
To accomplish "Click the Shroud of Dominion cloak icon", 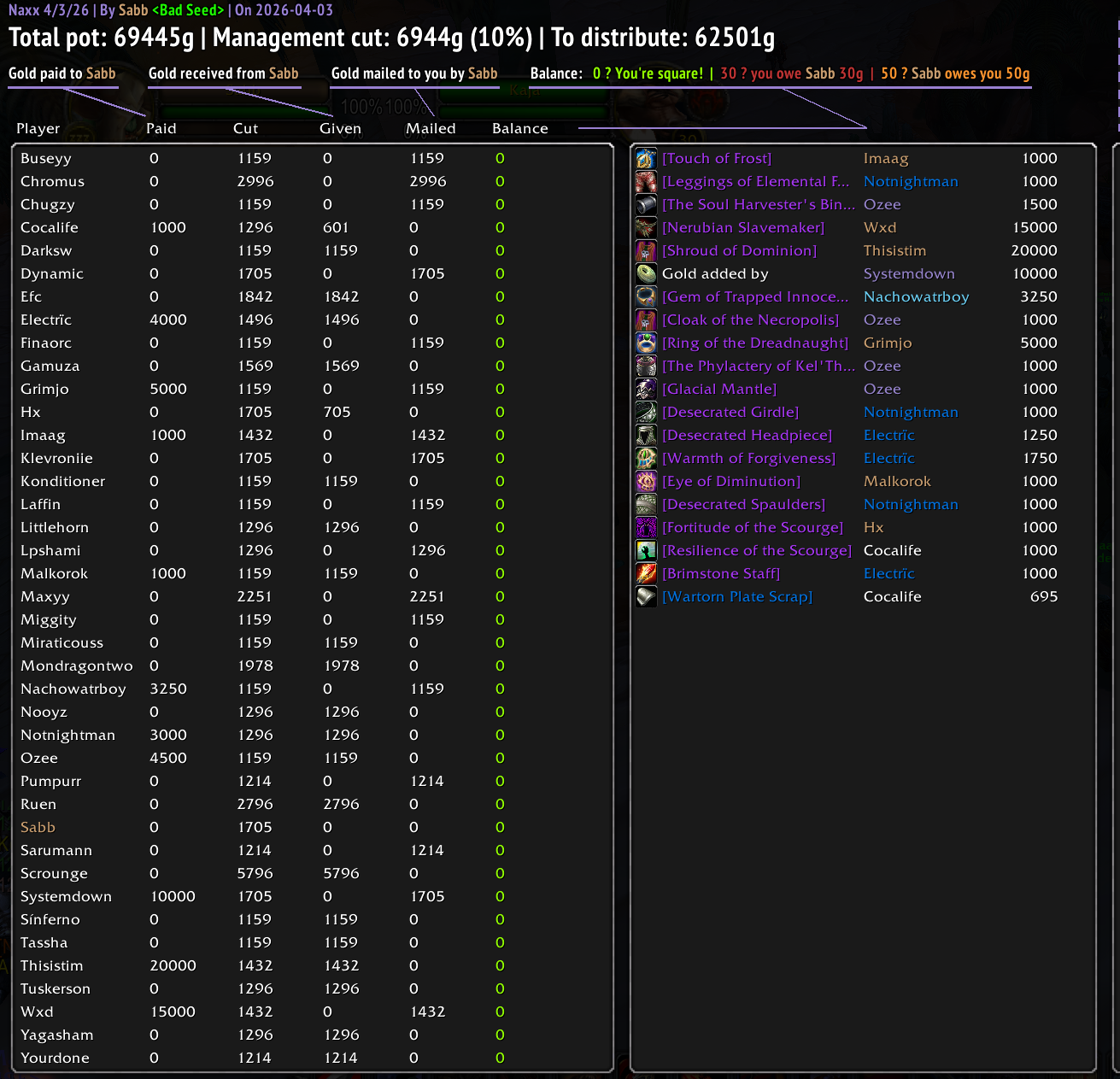I will (646, 250).
